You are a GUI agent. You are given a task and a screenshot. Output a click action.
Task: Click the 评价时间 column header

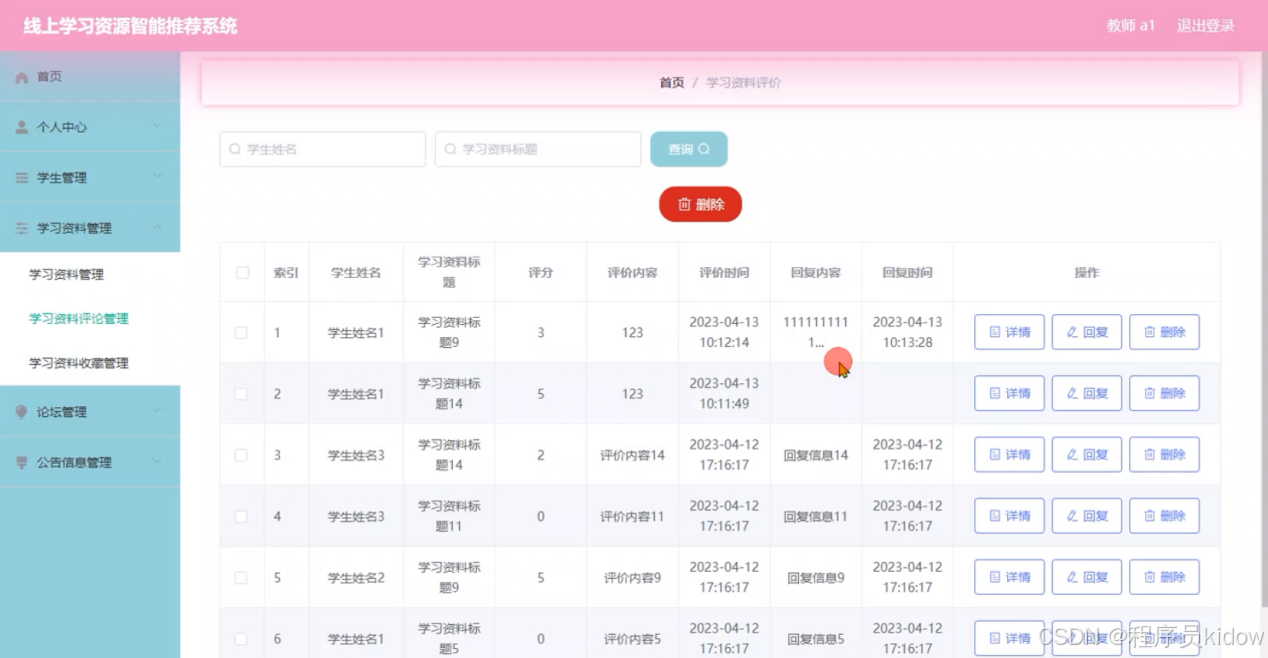tap(724, 272)
